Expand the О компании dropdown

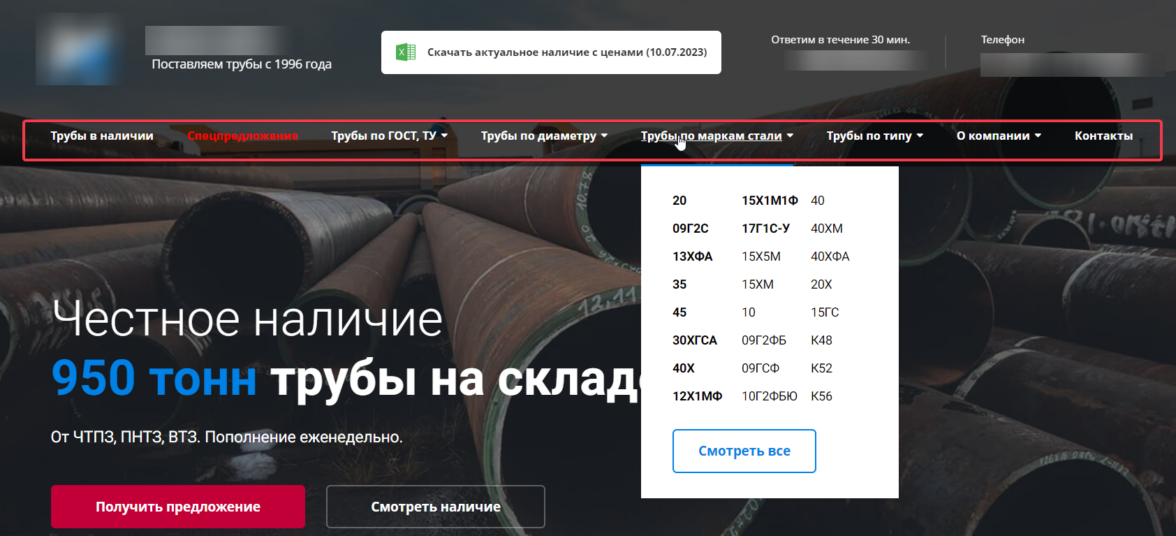click(999, 136)
